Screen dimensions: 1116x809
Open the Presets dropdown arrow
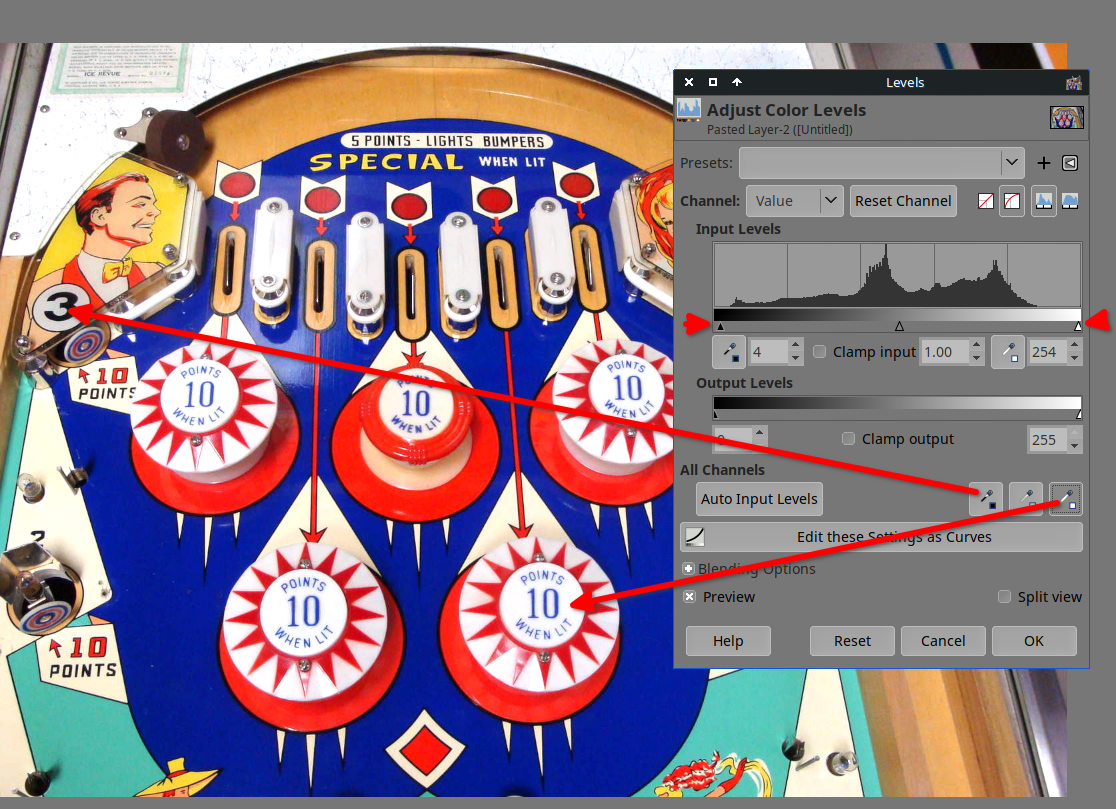[1011, 163]
